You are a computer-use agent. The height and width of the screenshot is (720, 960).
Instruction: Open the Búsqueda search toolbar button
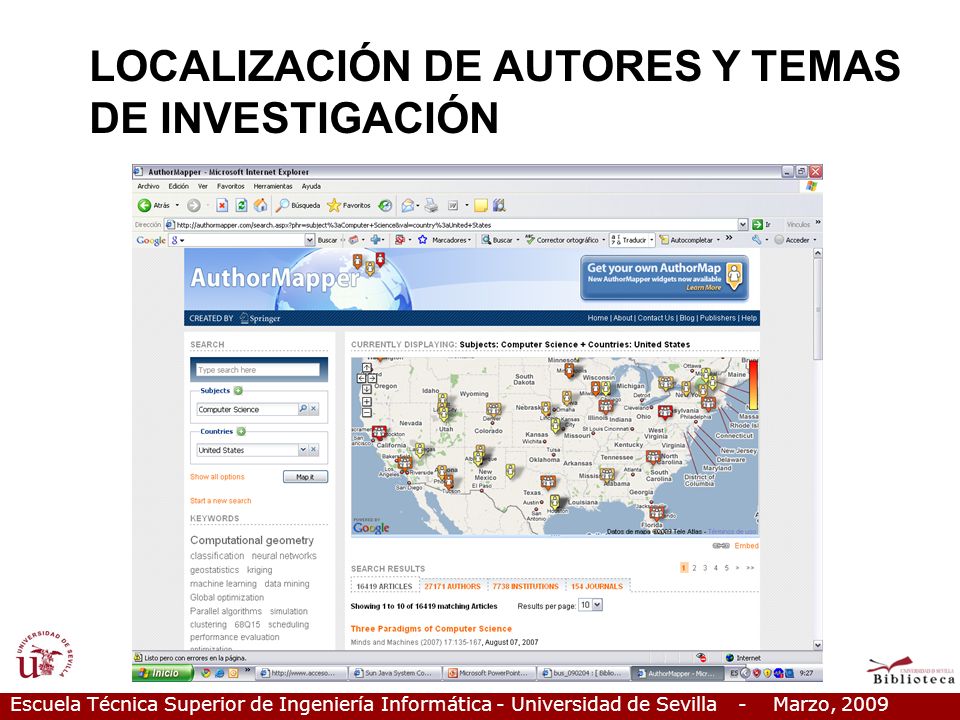point(298,206)
